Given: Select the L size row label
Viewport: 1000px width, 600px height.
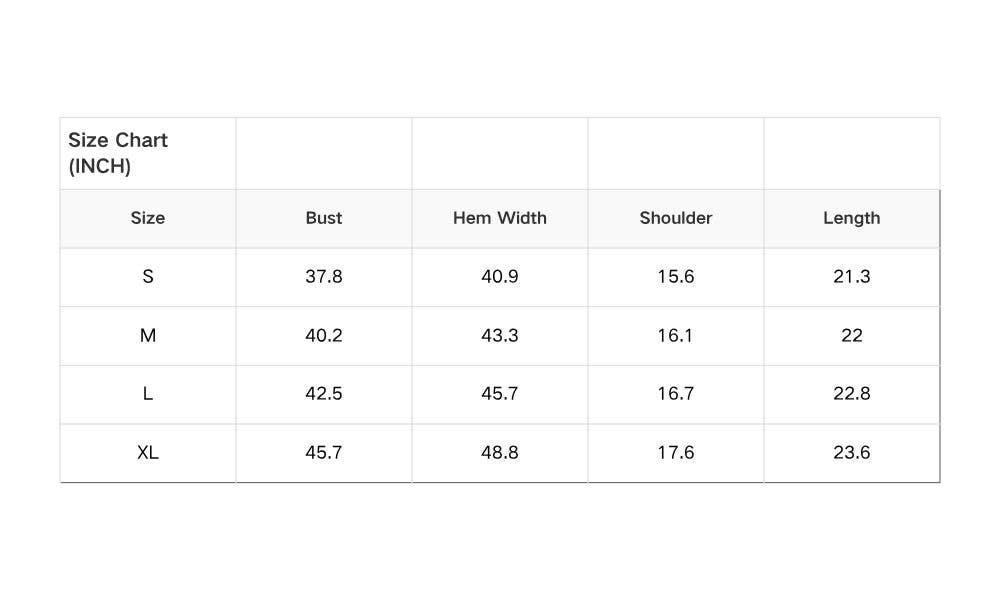Looking at the screenshot, I should 148,394.
